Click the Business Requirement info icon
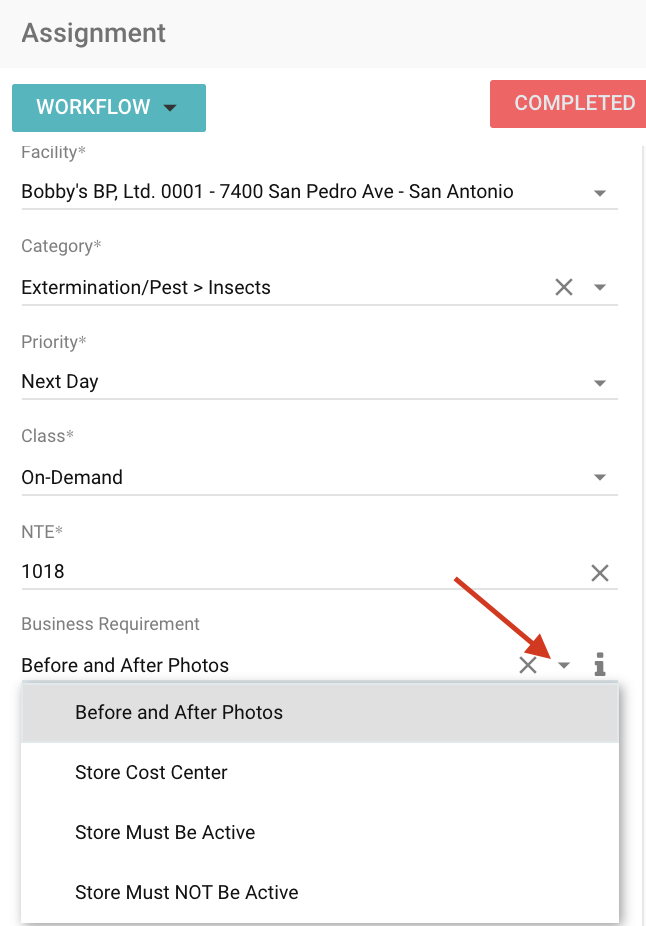The image size is (646, 926). 600,665
